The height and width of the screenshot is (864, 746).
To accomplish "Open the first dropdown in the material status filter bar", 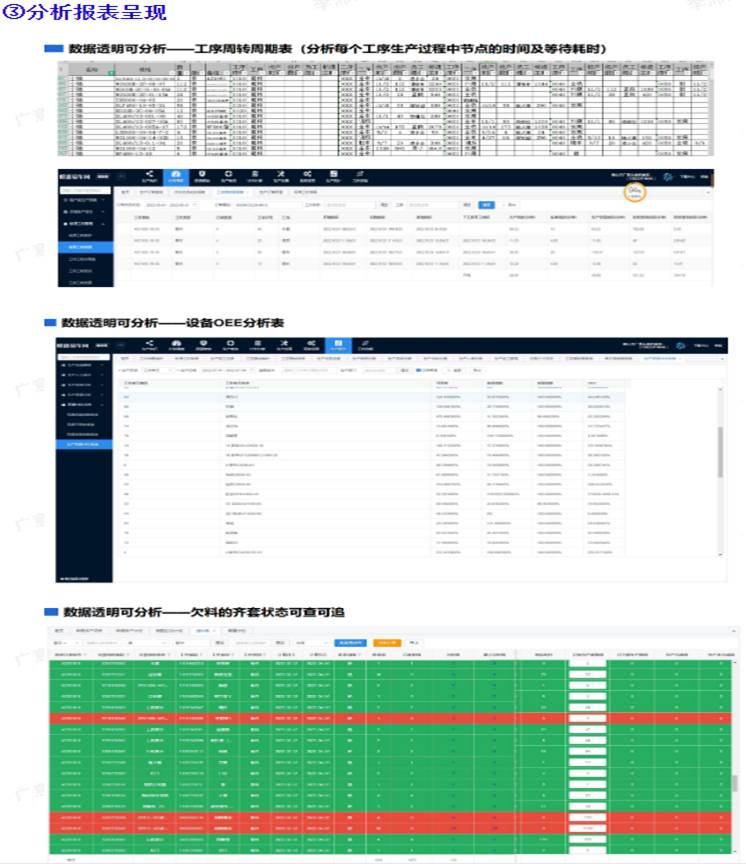I will tap(66, 642).
